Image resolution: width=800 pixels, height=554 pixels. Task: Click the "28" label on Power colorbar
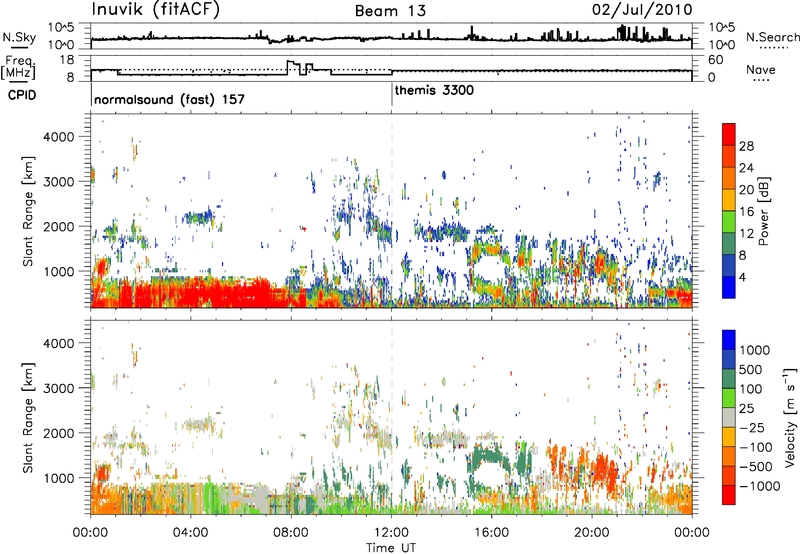(746, 146)
